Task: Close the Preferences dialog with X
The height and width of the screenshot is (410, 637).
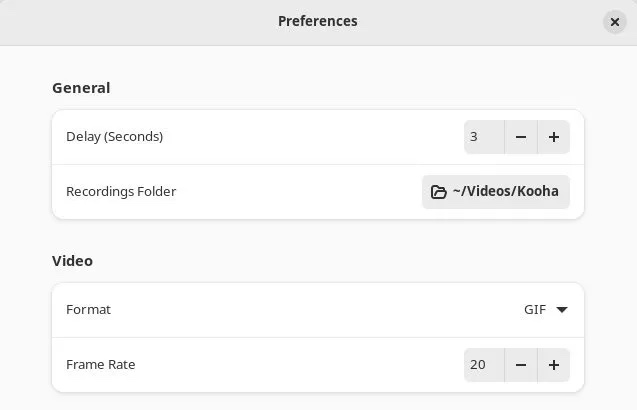Action: pyautogui.click(x=615, y=22)
